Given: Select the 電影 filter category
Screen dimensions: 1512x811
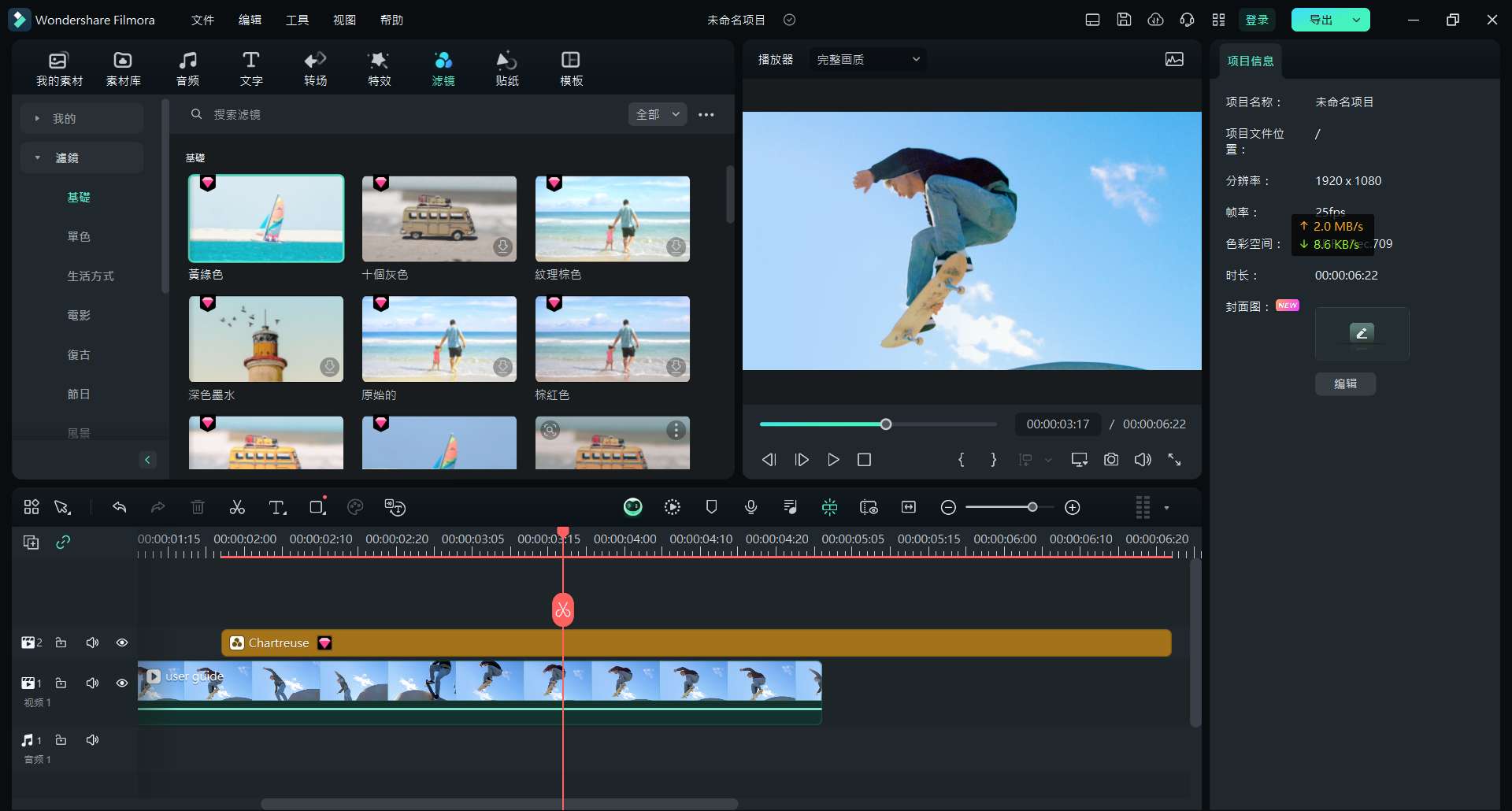Looking at the screenshot, I should tap(79, 316).
